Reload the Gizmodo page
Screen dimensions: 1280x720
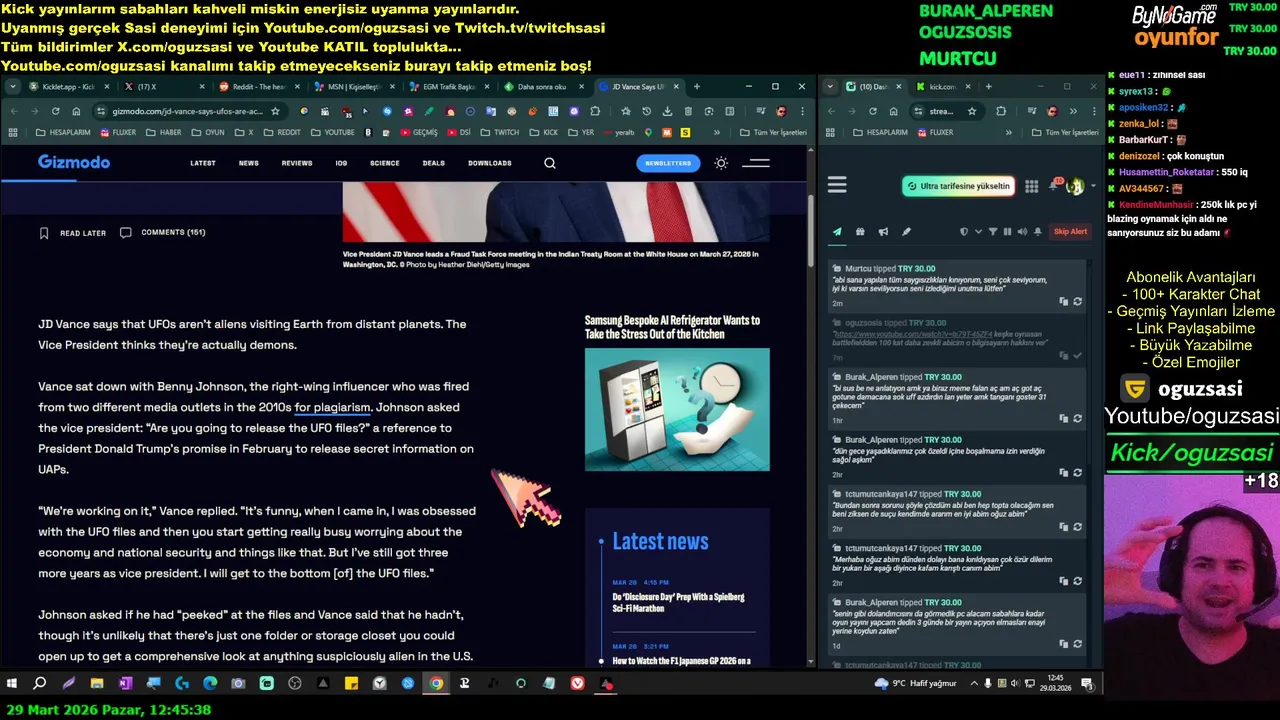(x=55, y=111)
